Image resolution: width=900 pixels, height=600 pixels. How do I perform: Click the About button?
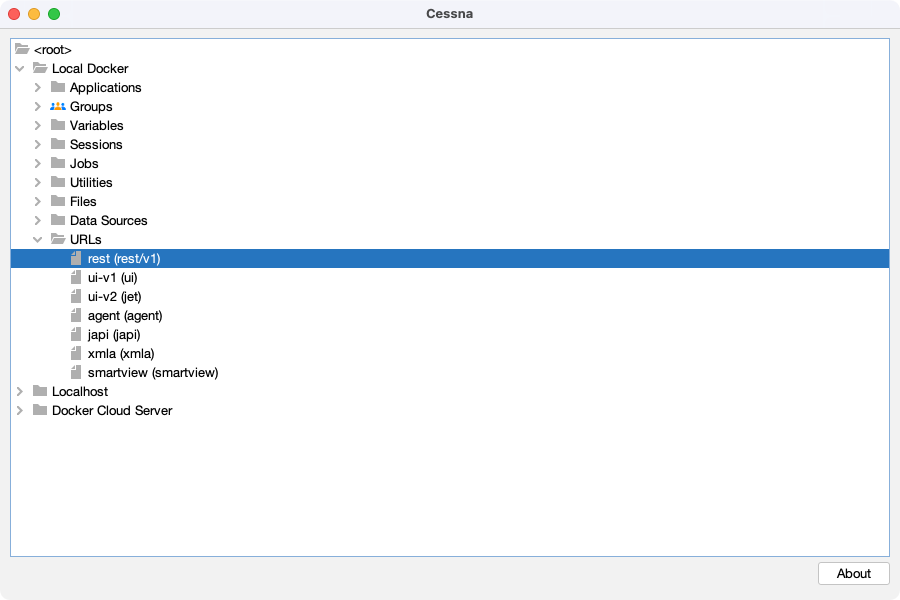(x=853, y=573)
